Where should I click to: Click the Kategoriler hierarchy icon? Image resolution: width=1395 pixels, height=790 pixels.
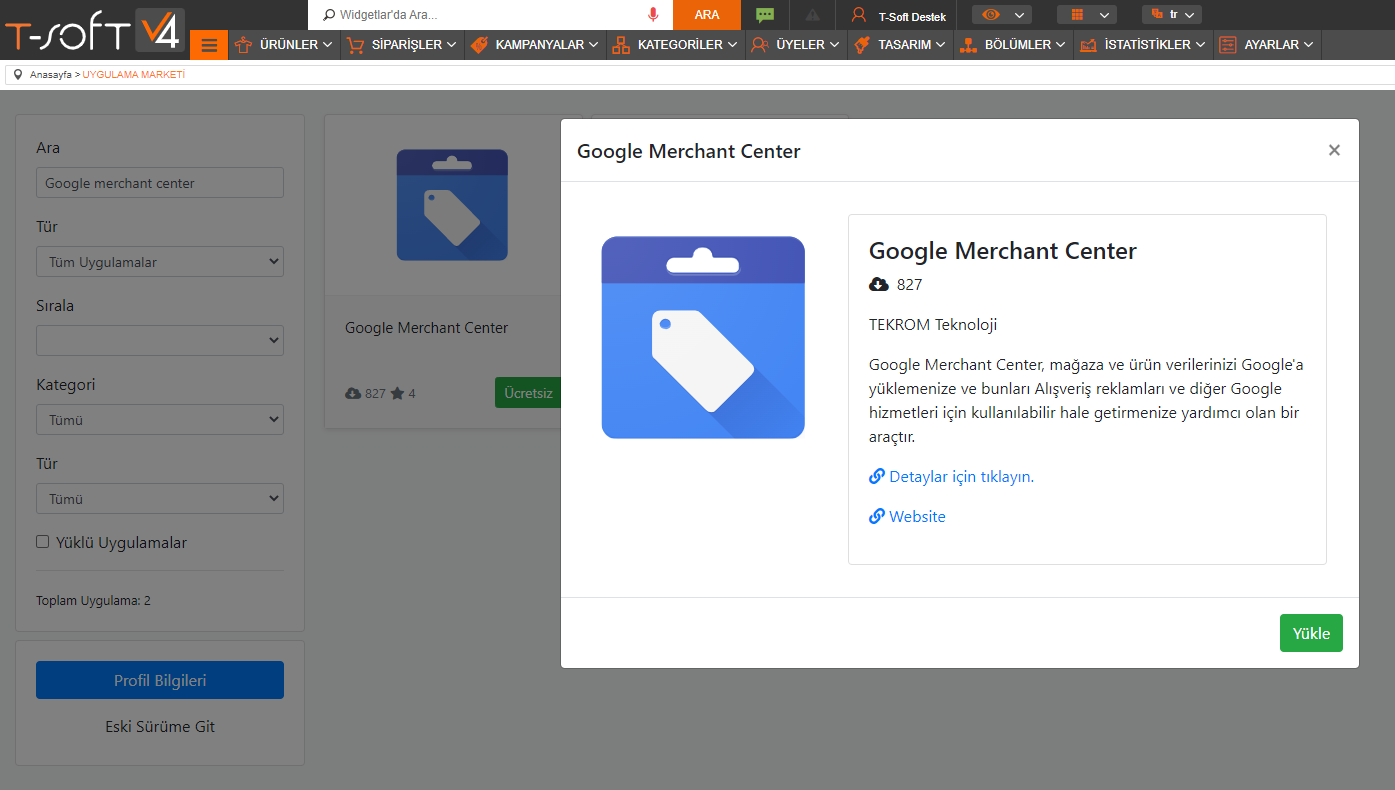point(621,45)
